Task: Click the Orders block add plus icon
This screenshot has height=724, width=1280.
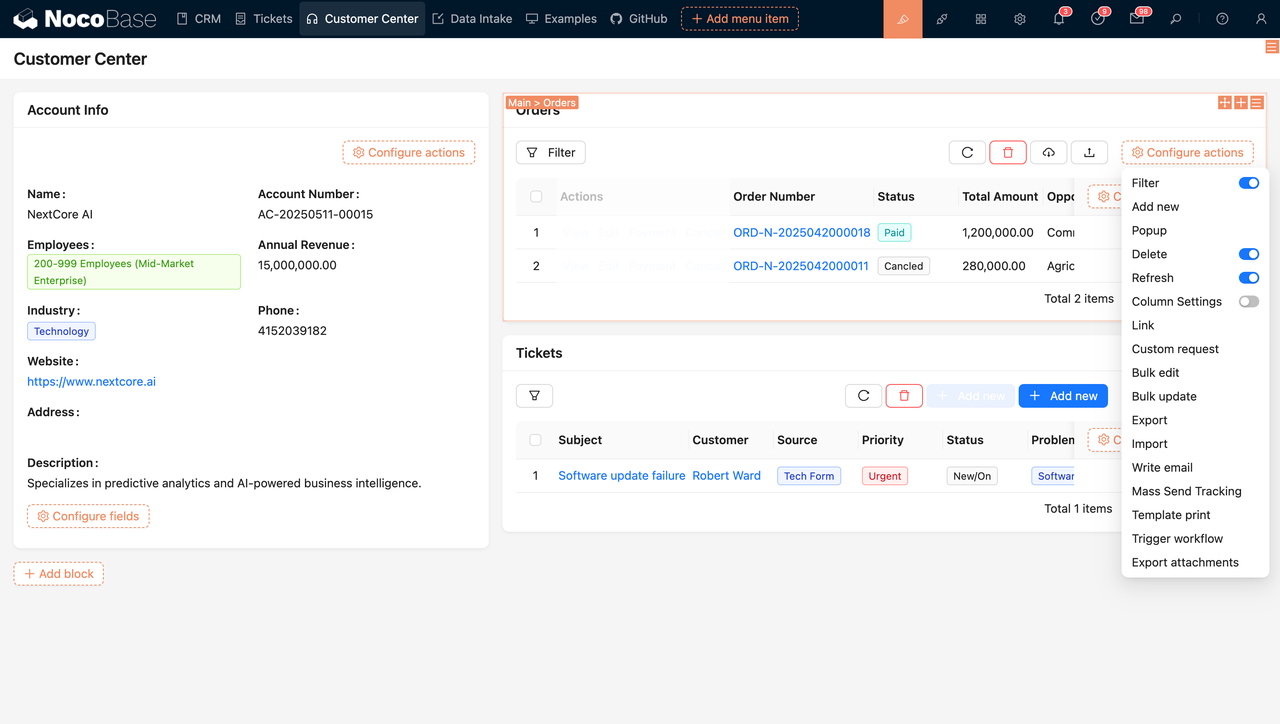Action: [x=1240, y=102]
